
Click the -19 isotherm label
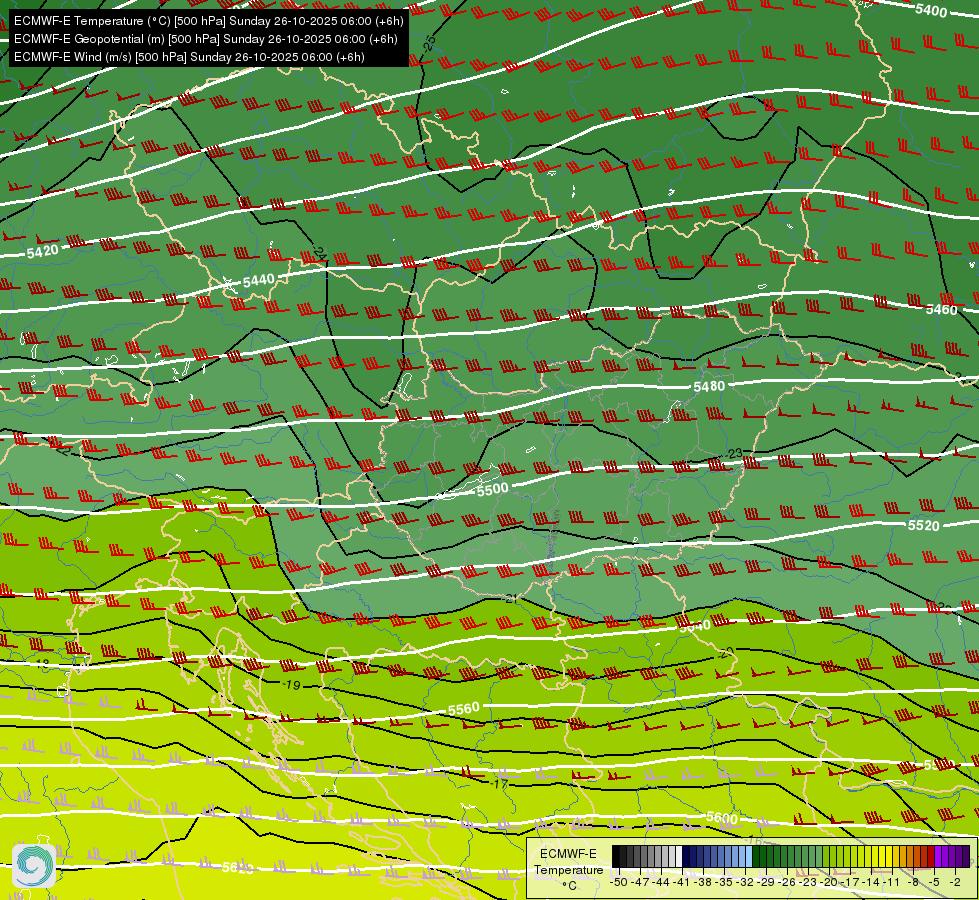(291, 685)
